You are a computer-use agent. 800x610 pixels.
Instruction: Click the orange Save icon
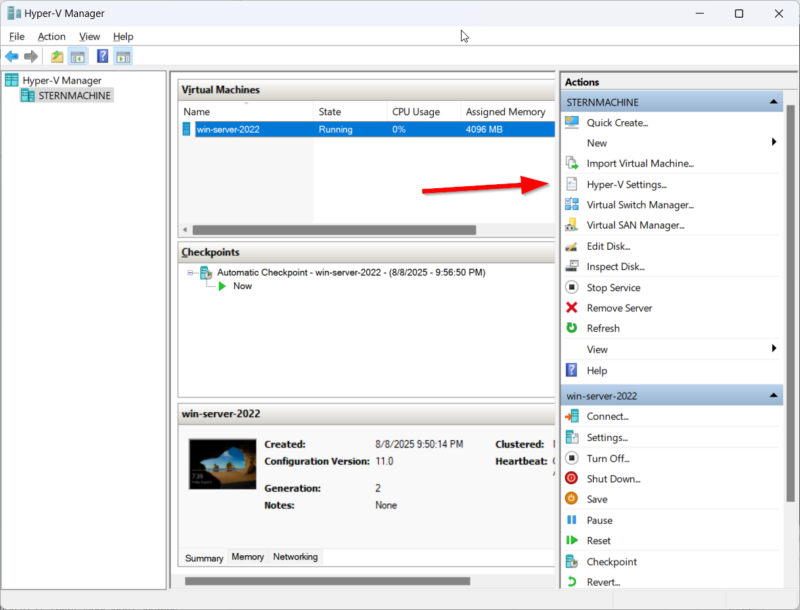coord(572,499)
